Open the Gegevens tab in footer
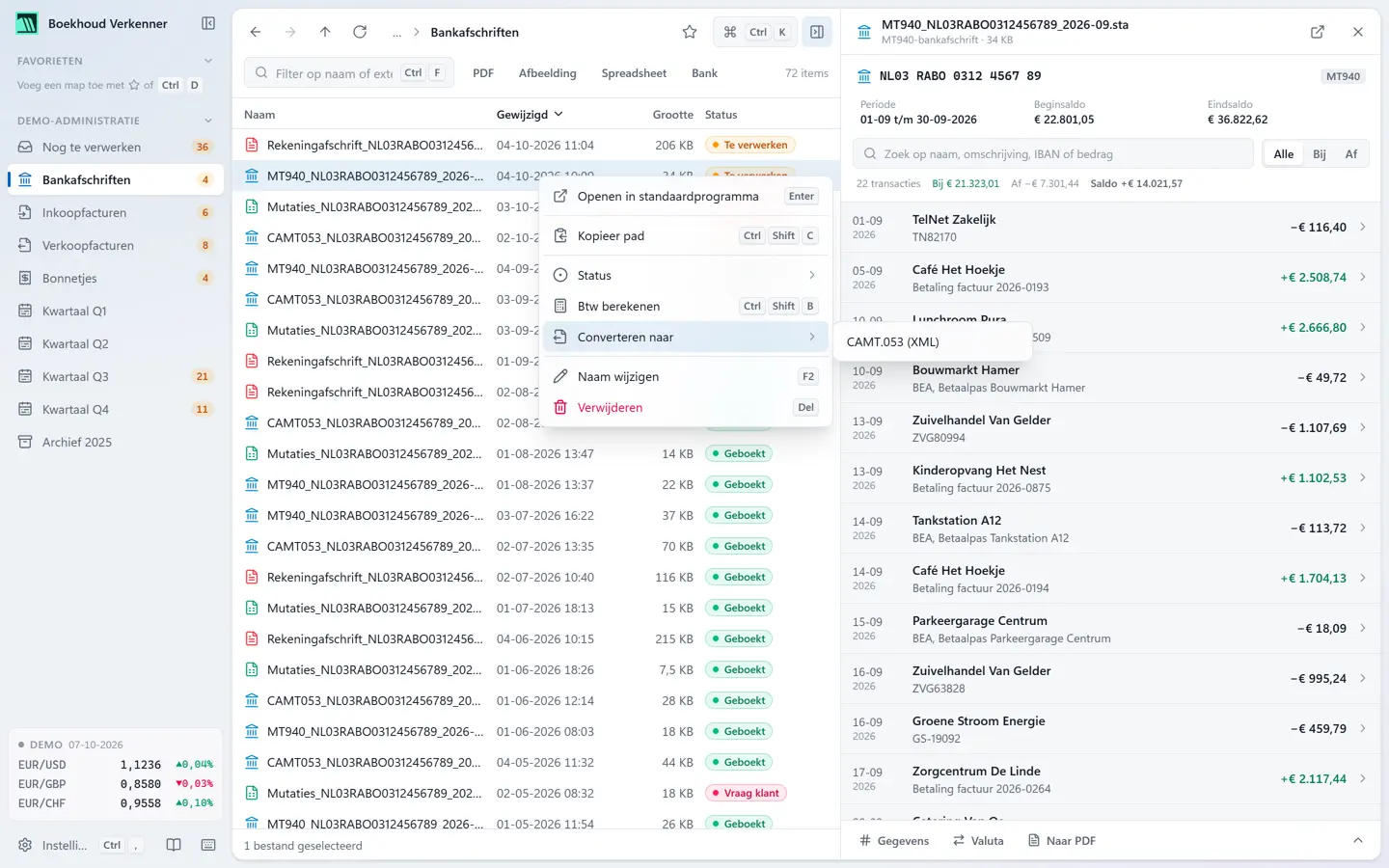Viewport: 1389px width, 868px height. (x=894, y=841)
